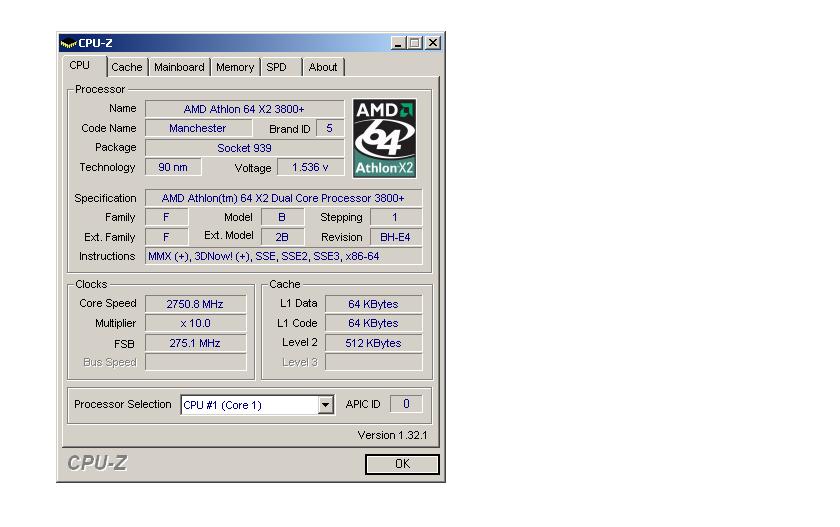Click the FSB value 275.1 MHz

tap(196, 343)
